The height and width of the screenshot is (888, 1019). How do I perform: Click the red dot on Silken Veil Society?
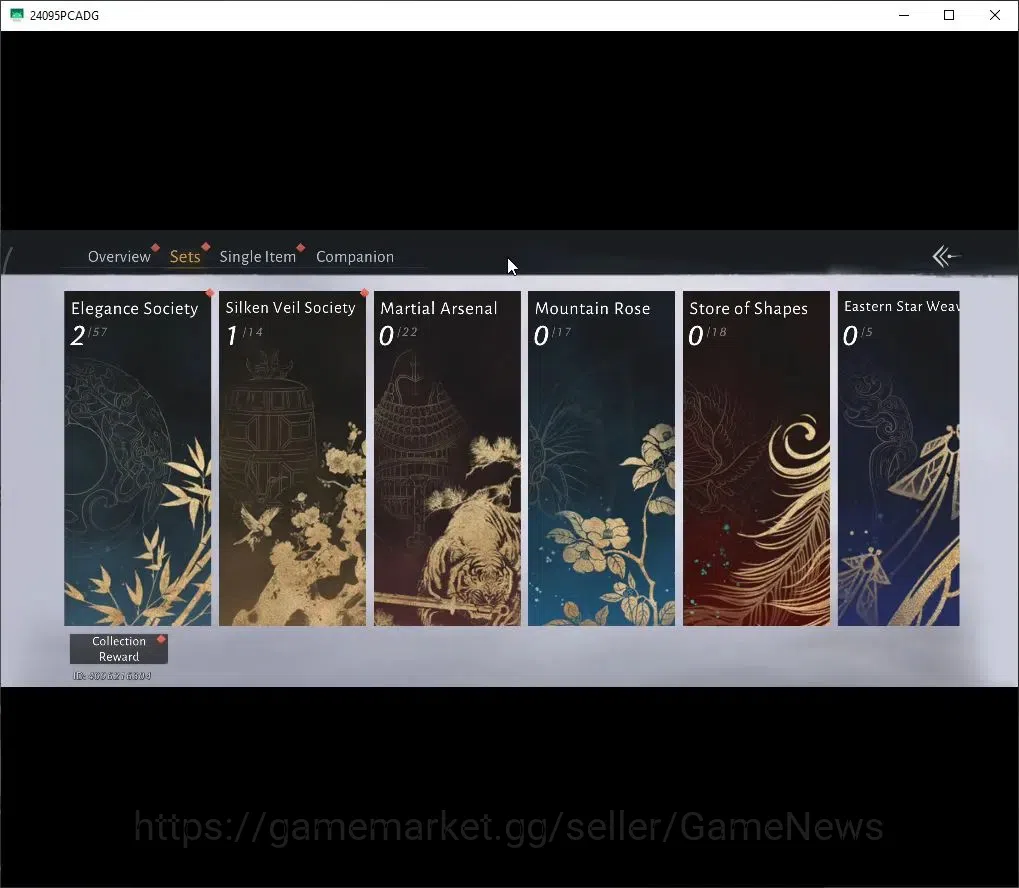click(x=365, y=293)
